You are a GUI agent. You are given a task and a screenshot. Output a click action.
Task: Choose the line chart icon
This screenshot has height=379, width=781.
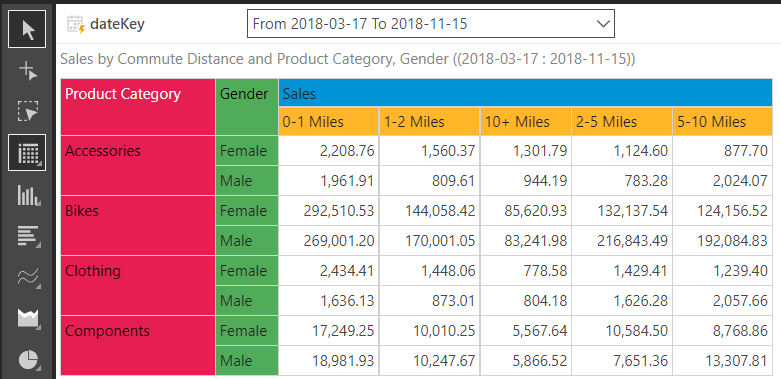click(28, 277)
